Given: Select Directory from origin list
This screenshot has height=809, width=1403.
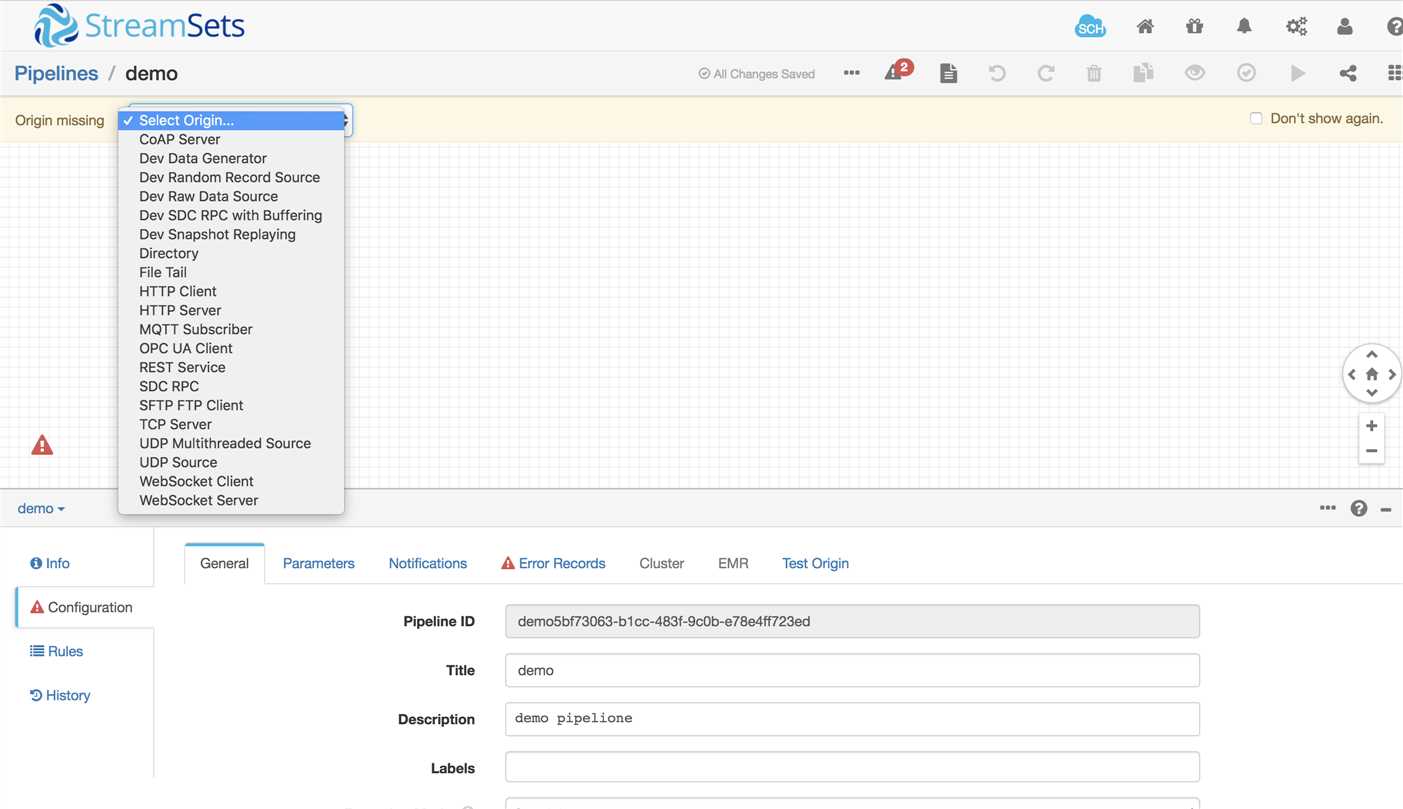Looking at the screenshot, I should tap(231, 253).
